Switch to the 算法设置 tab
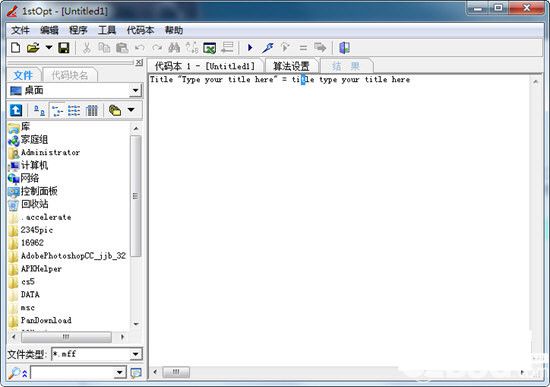The image size is (550, 387). click(x=291, y=66)
